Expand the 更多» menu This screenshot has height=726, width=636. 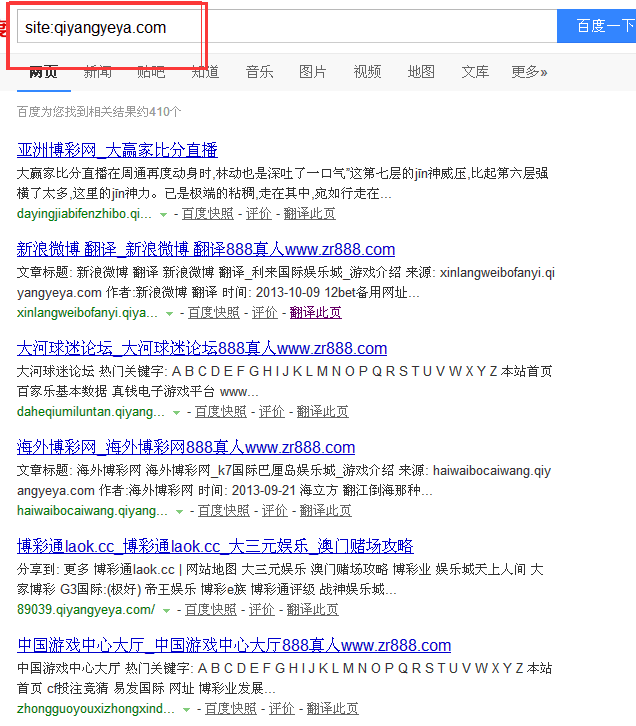pyautogui.click(x=529, y=72)
